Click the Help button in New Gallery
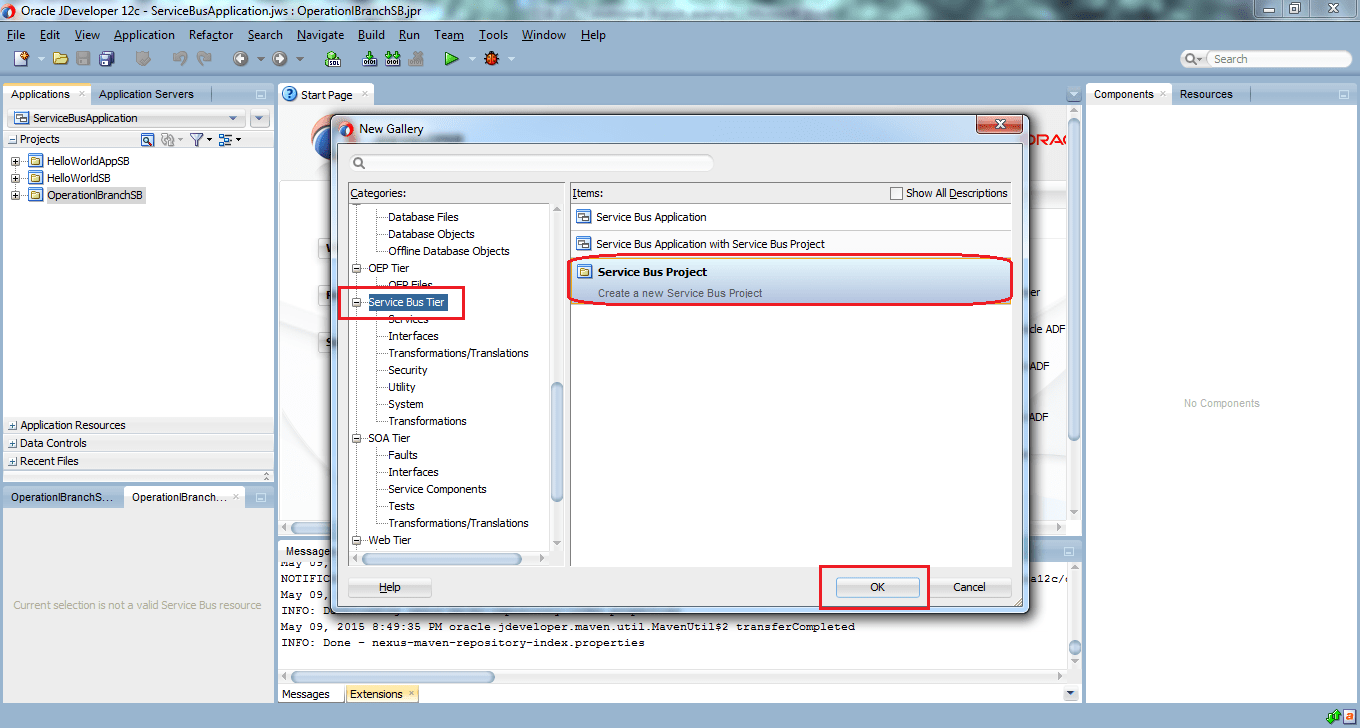The image size is (1360, 728). (x=389, y=587)
